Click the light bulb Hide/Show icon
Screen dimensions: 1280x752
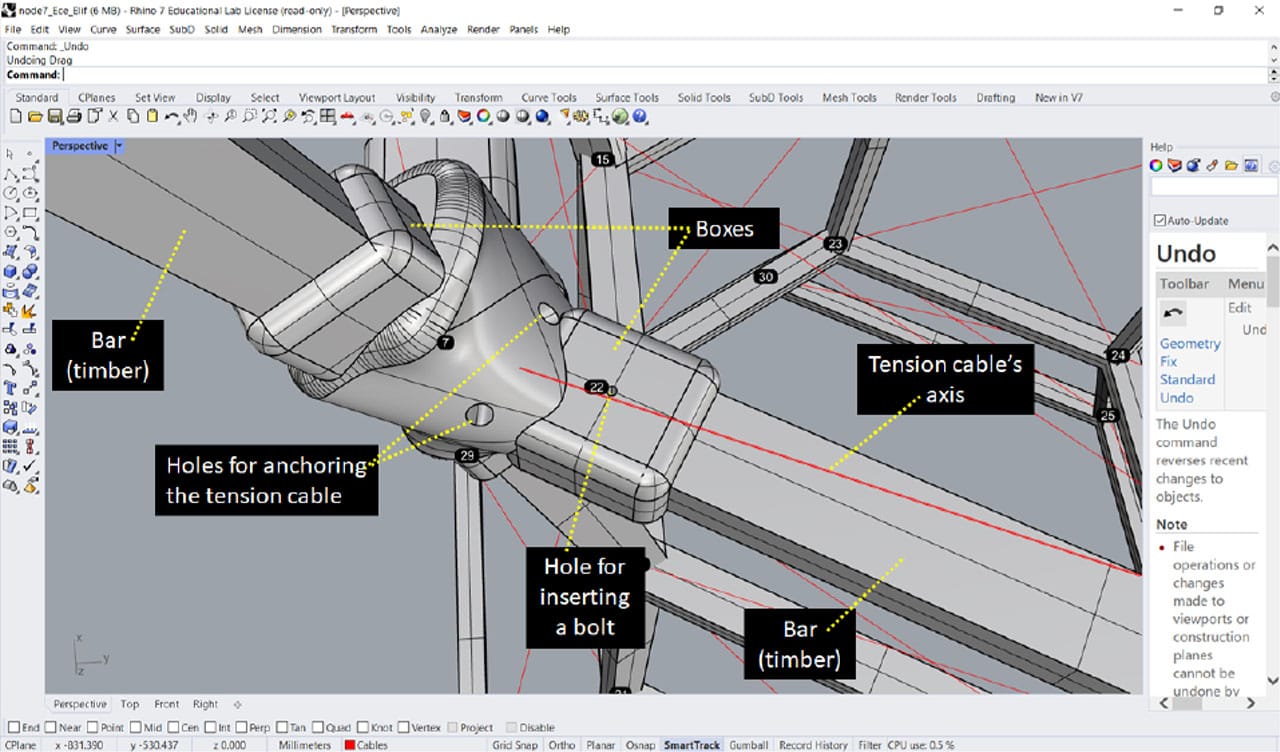[424, 116]
